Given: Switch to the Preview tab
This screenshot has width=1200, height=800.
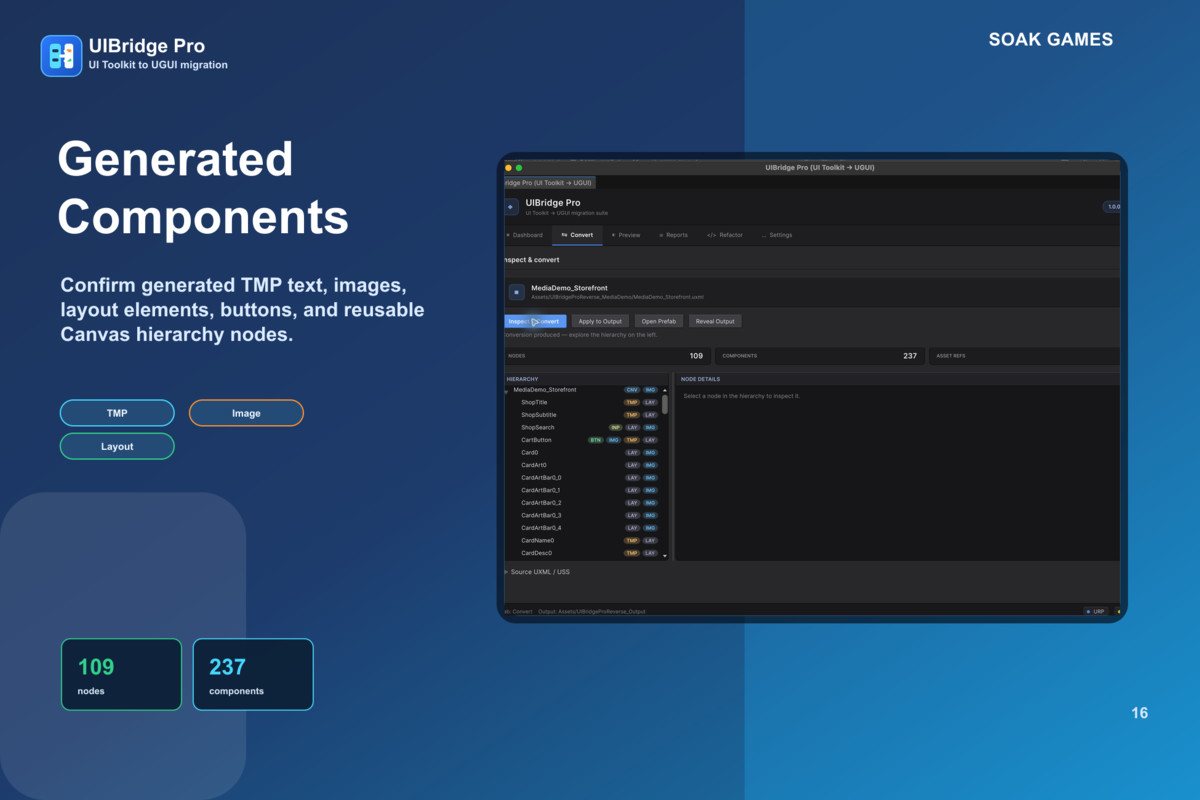Looking at the screenshot, I should 626,235.
